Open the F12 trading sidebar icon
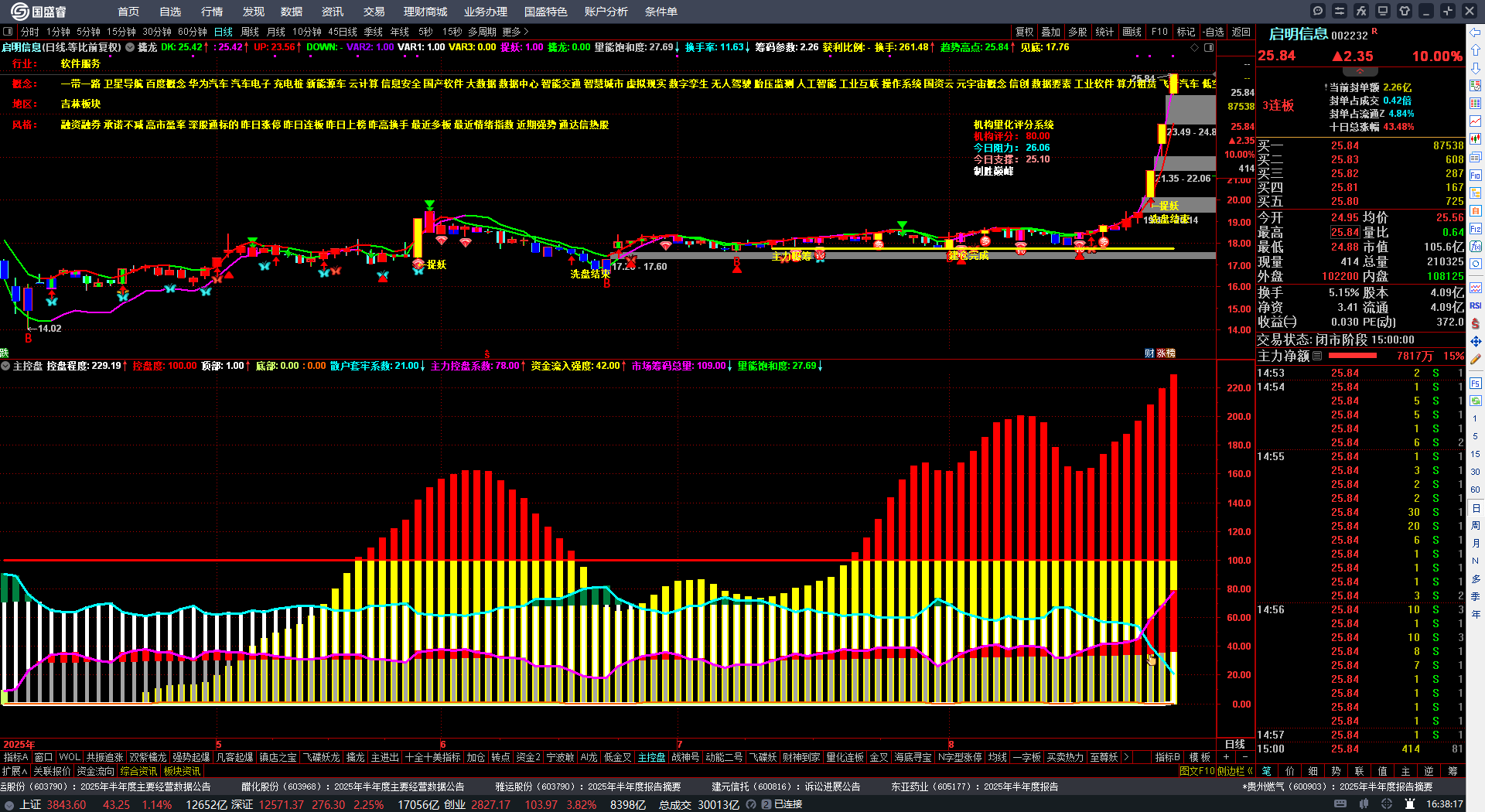Image resolution: width=1485 pixels, height=812 pixels. pos(1476,229)
